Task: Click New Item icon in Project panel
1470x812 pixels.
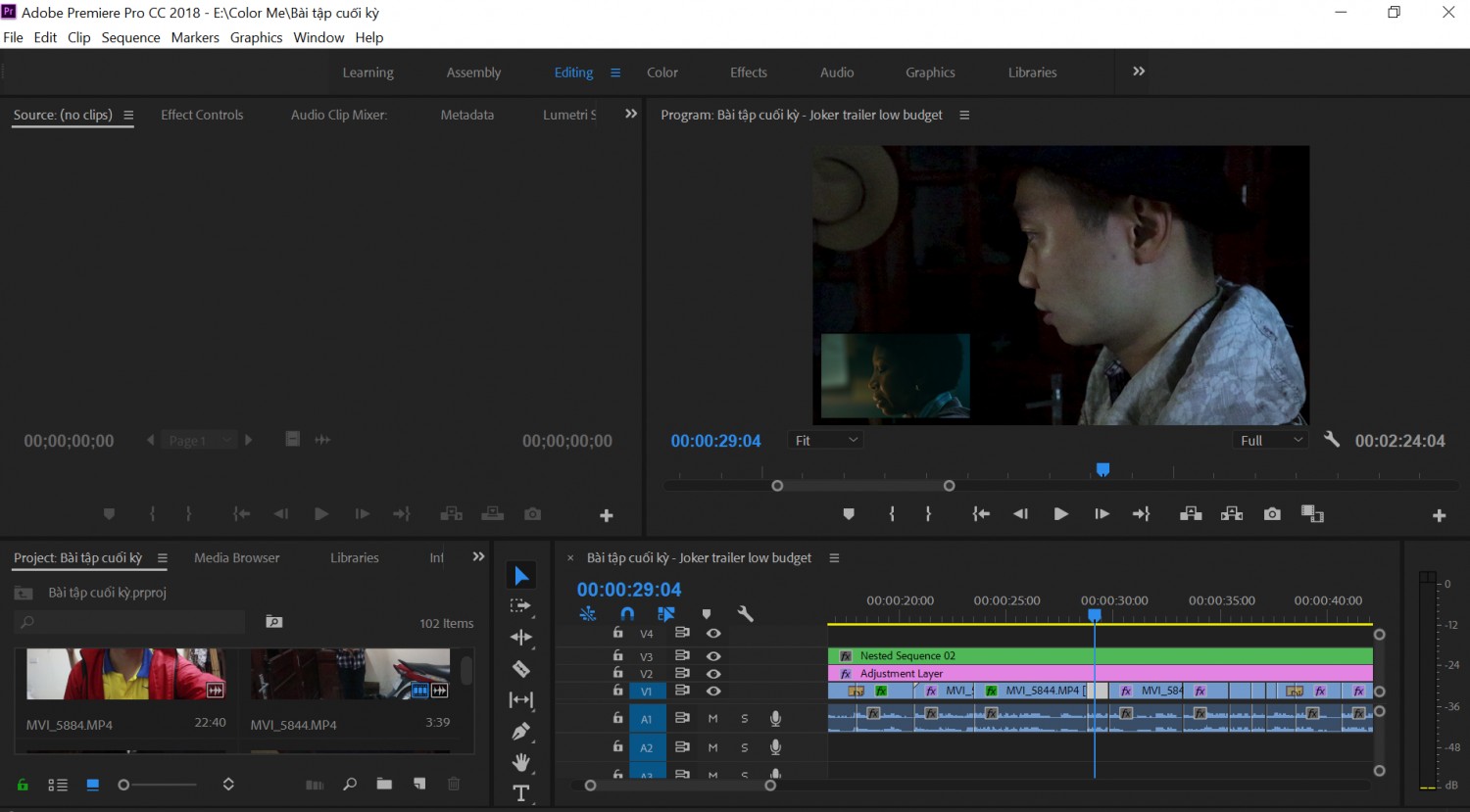Action: coord(419,785)
